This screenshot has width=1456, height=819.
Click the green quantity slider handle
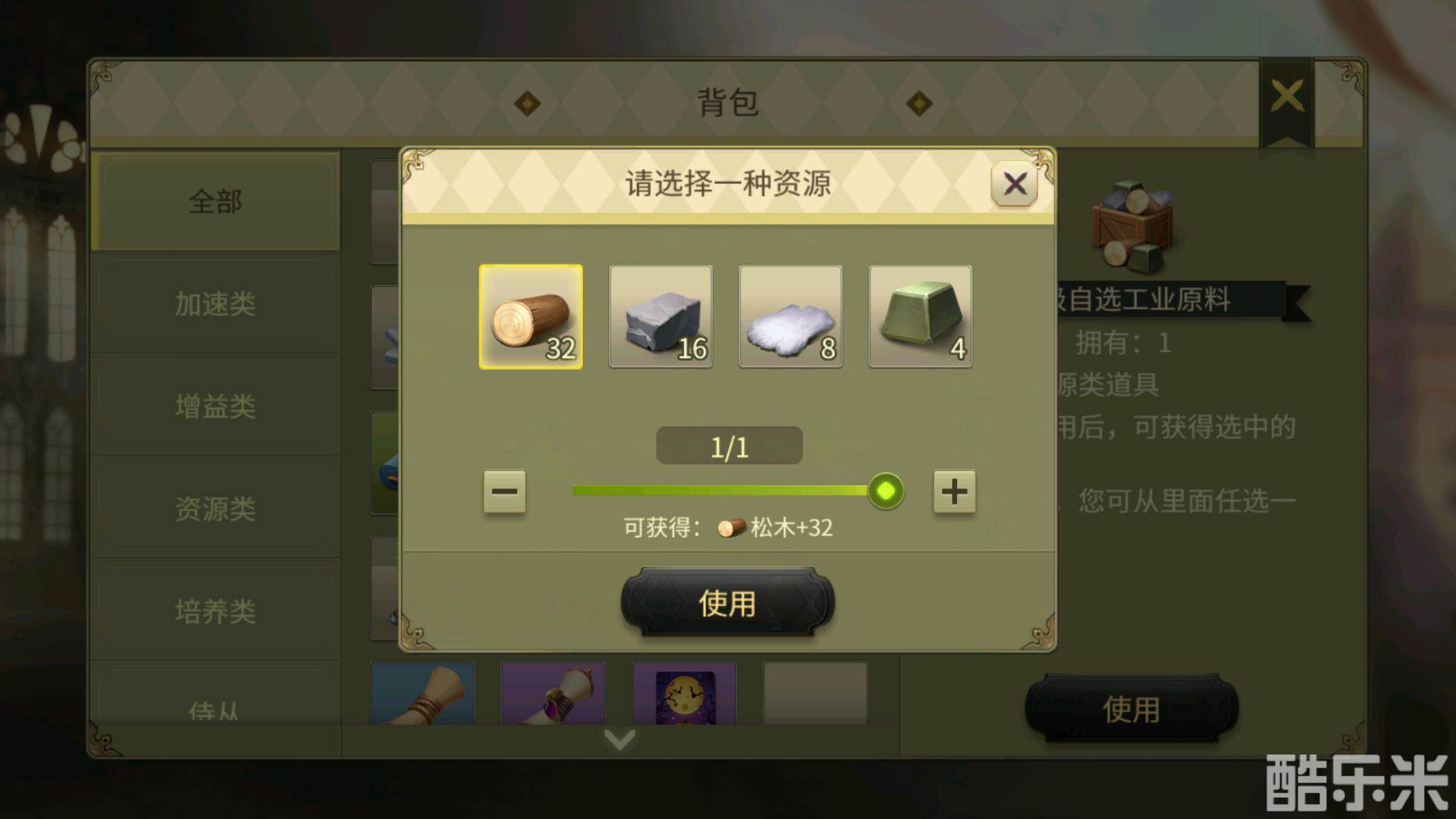click(x=885, y=491)
